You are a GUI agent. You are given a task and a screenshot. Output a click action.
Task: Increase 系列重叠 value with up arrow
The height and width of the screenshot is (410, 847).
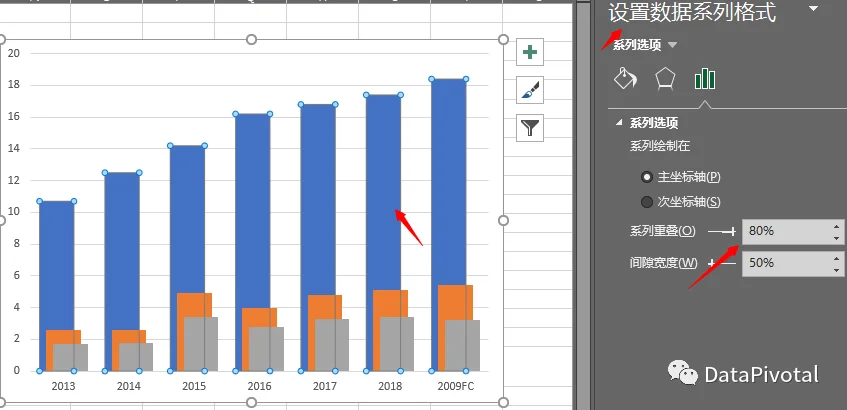point(837,226)
